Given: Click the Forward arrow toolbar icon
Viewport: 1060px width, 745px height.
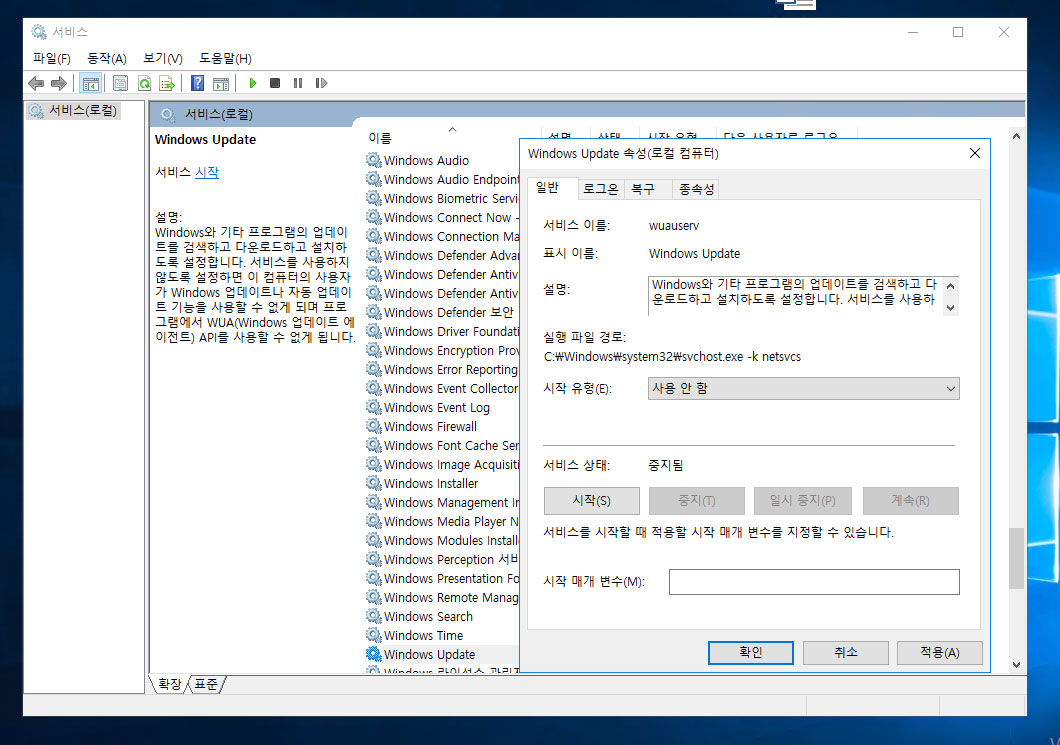Looking at the screenshot, I should pos(59,83).
